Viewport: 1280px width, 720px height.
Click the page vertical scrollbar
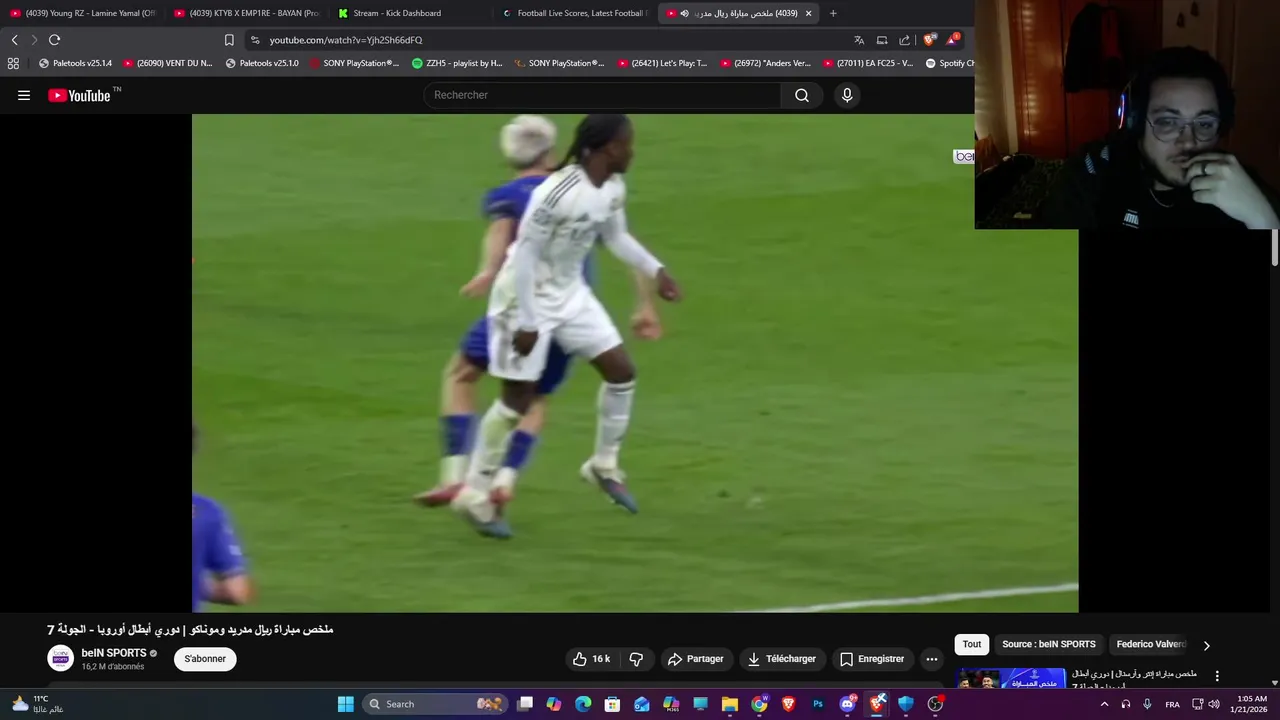[x=1274, y=248]
